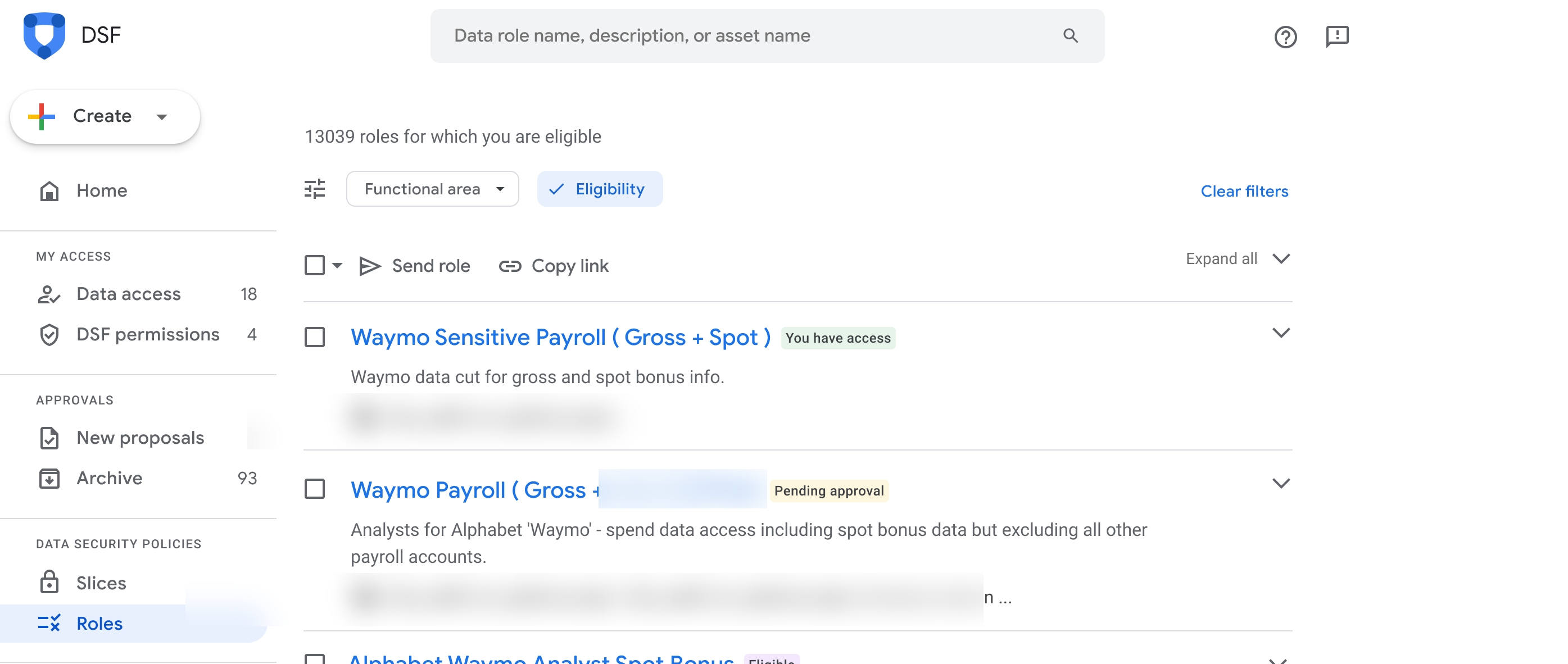Viewport: 1568px width, 664px height.
Task: Open the Archive approvals section
Action: (110, 479)
